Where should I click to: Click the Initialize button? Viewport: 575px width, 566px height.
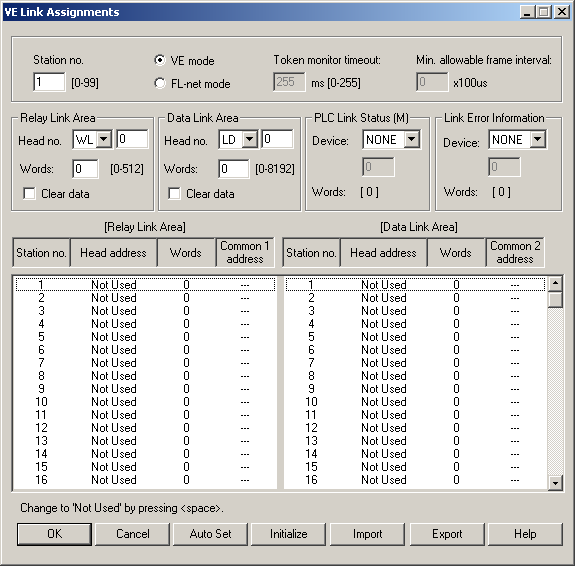coord(289,534)
